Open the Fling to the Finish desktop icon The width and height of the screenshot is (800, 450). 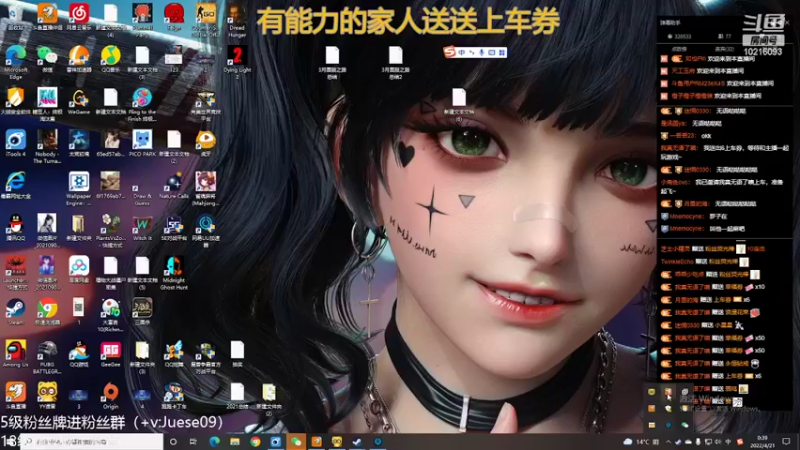coord(142,104)
